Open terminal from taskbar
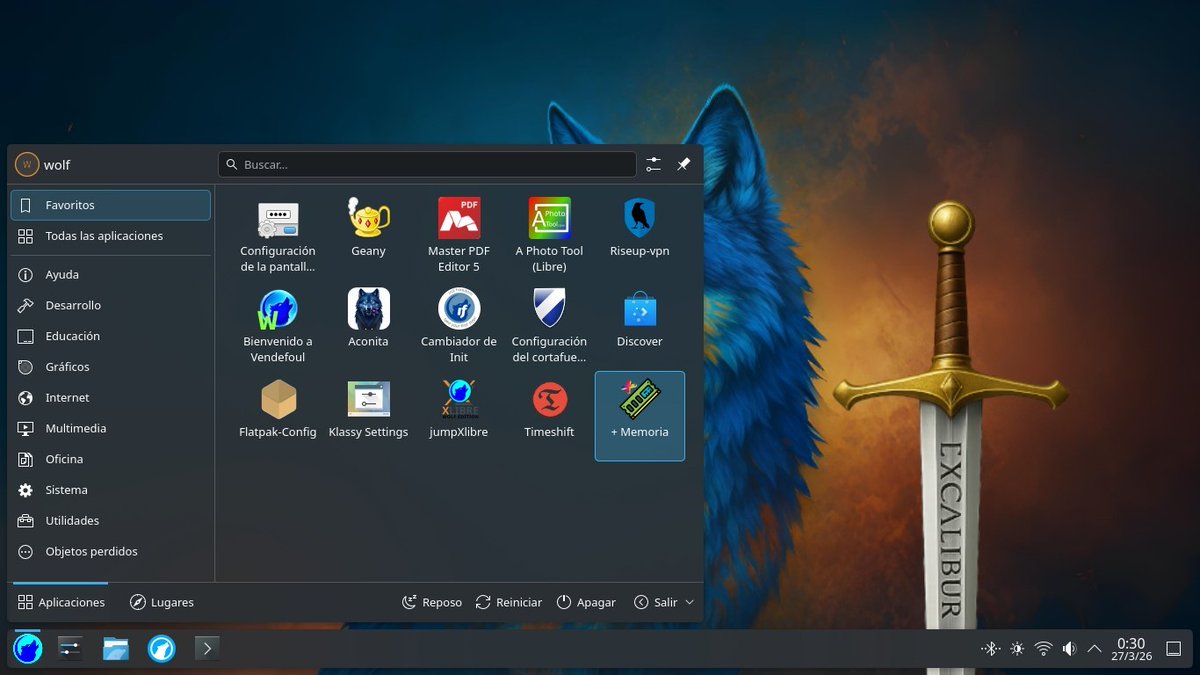 206,648
